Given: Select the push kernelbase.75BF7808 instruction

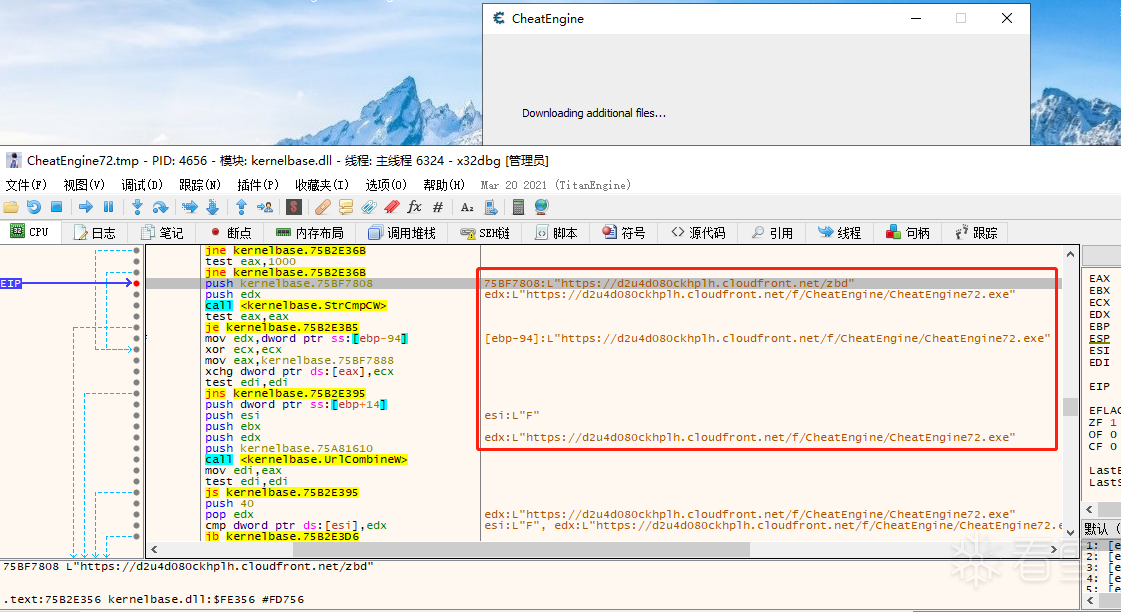Looking at the screenshot, I should pyautogui.click(x=289, y=283).
